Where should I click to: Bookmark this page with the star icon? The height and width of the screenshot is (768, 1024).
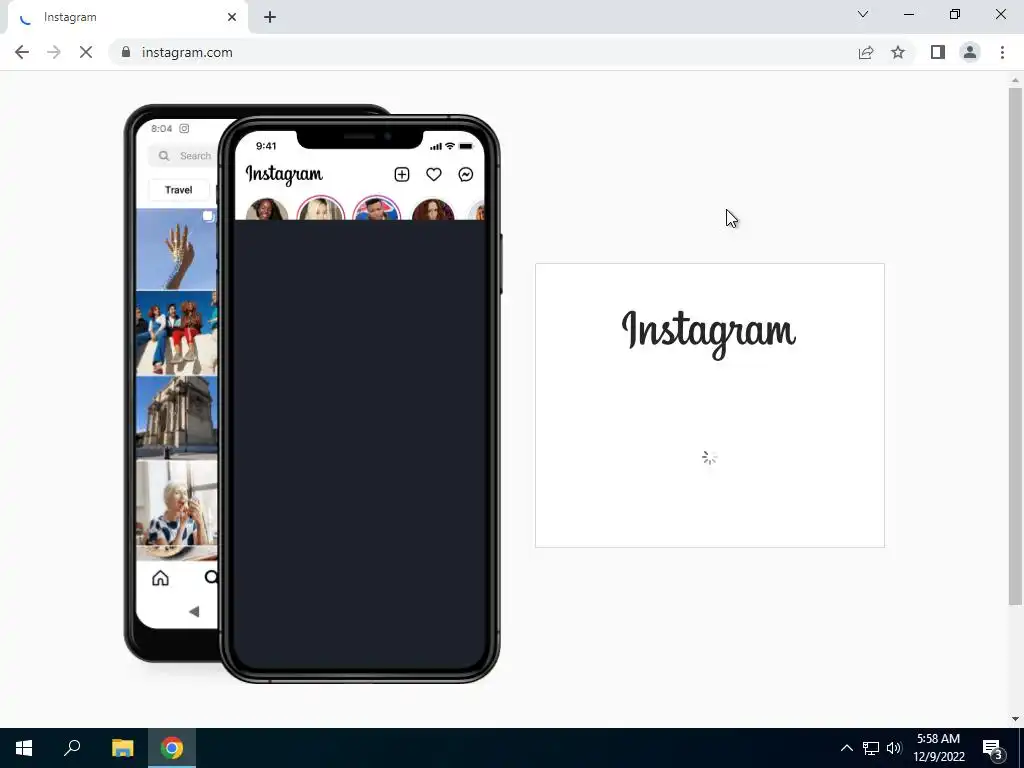[898, 52]
